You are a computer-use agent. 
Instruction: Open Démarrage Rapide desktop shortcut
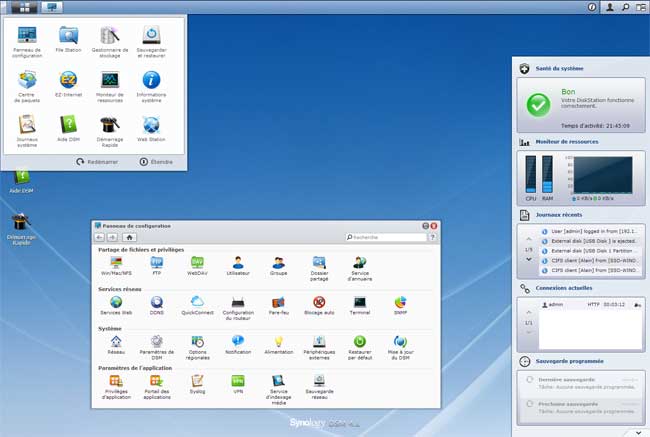21,228
